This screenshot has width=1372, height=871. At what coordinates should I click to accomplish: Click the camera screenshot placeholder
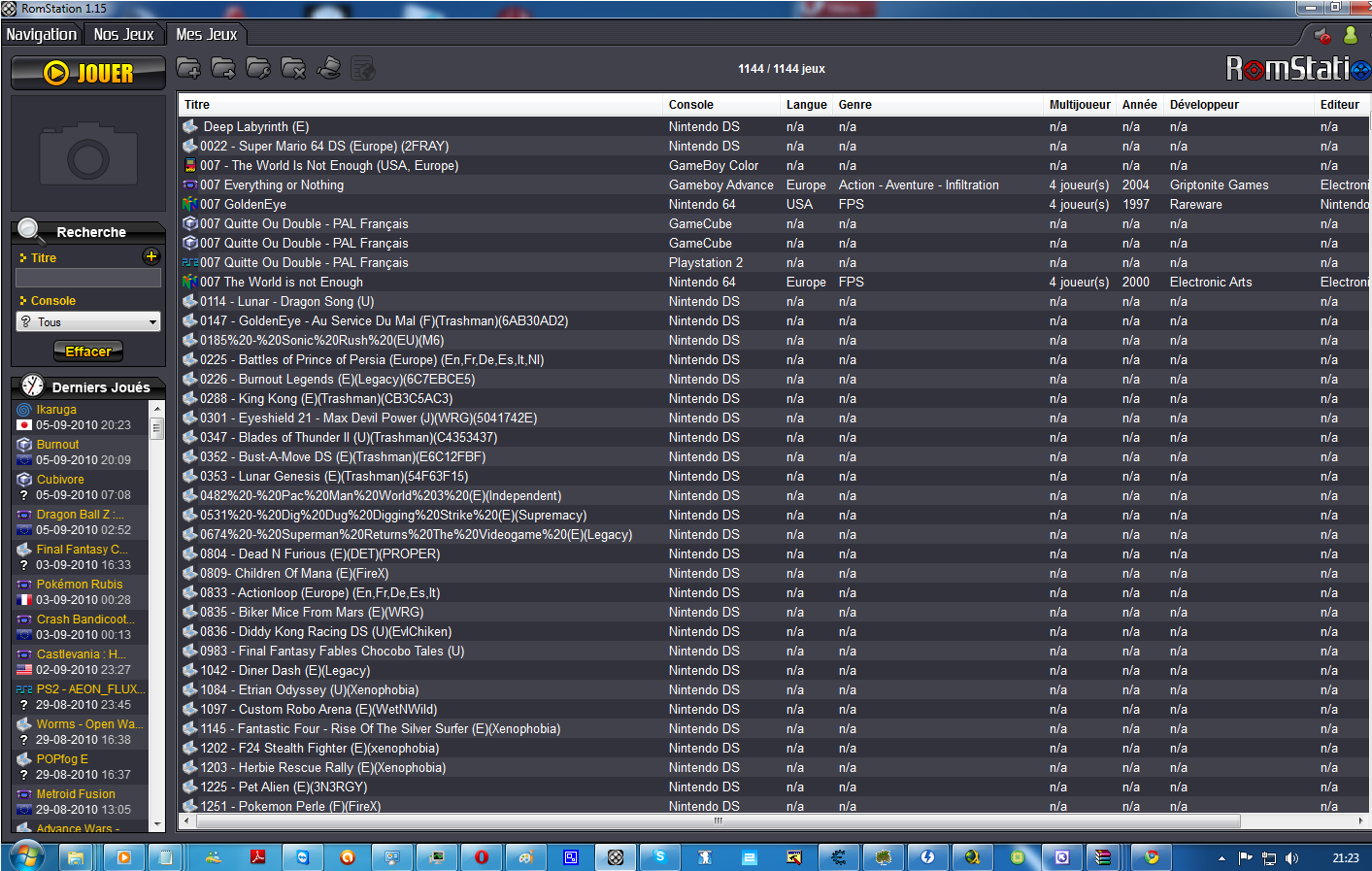tap(88, 153)
